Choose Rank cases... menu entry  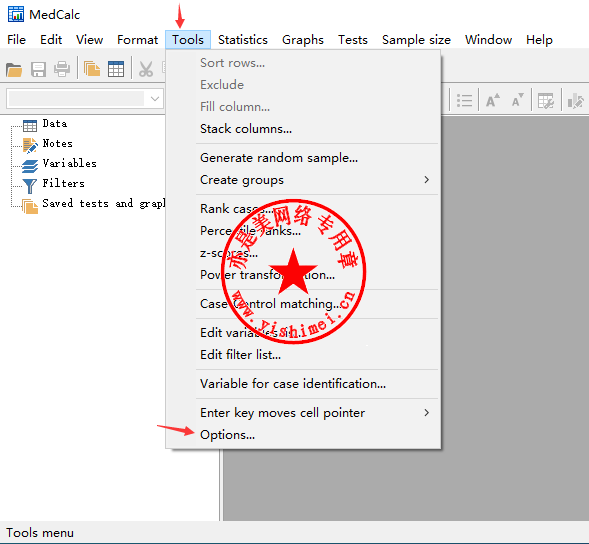[x=303, y=209]
